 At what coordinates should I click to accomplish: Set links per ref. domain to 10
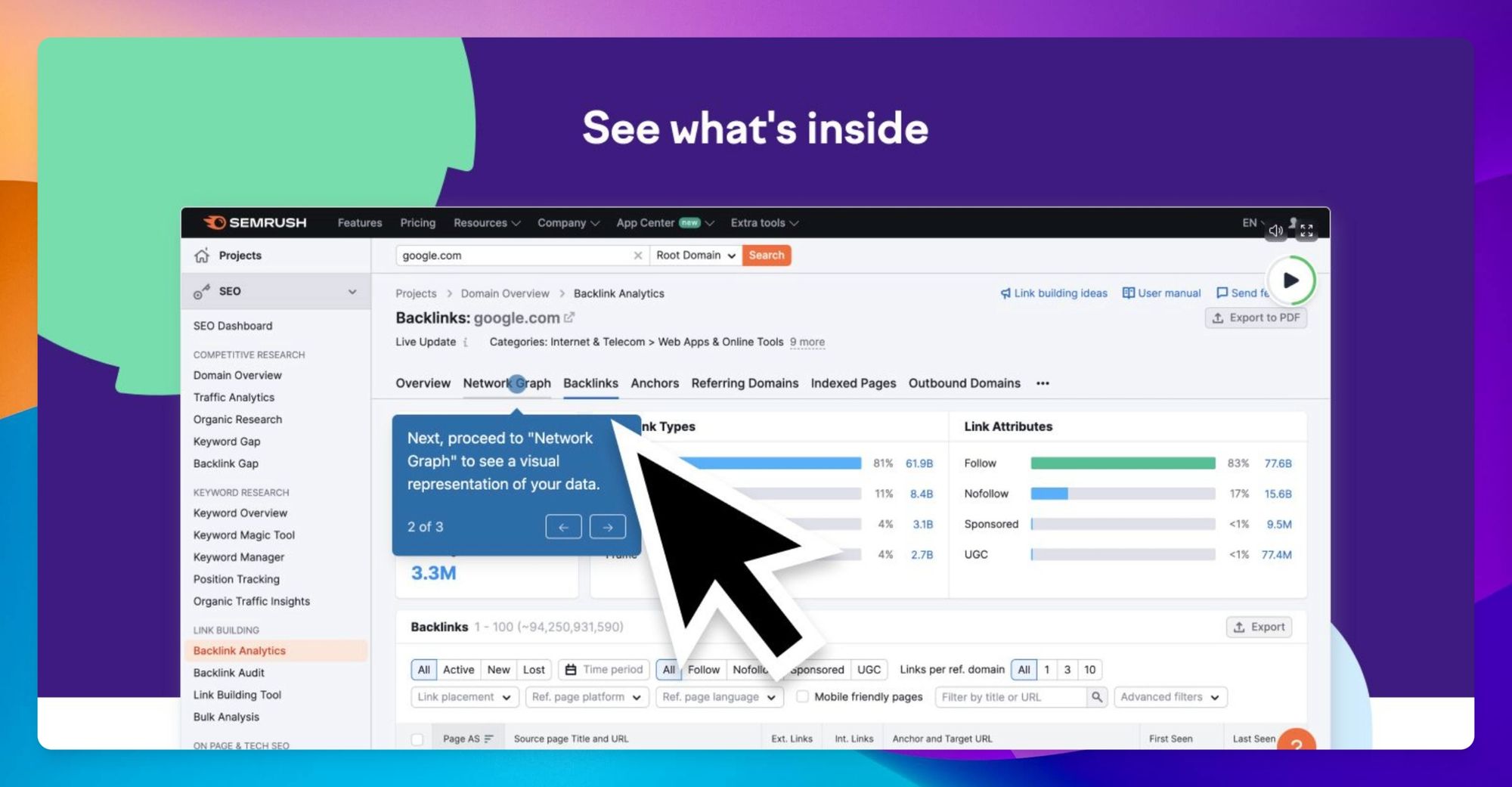[x=1089, y=670]
